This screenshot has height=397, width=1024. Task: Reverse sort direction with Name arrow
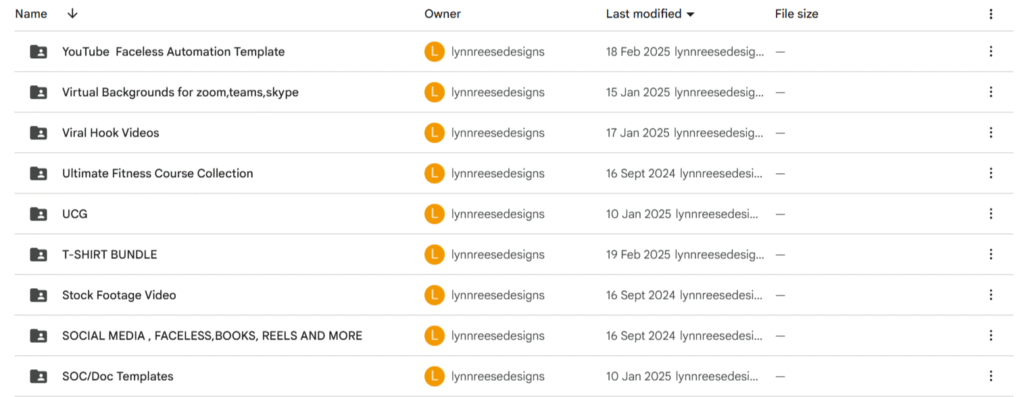point(72,14)
